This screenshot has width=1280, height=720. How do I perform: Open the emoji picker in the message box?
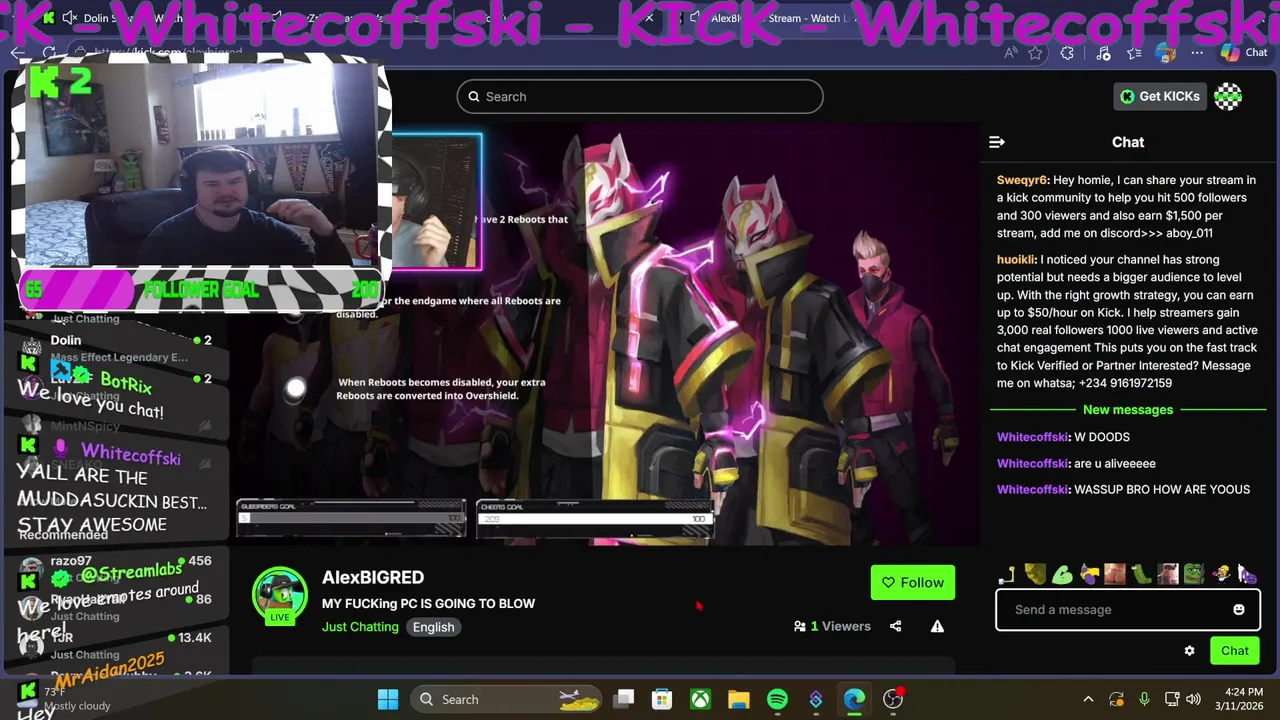click(1239, 610)
